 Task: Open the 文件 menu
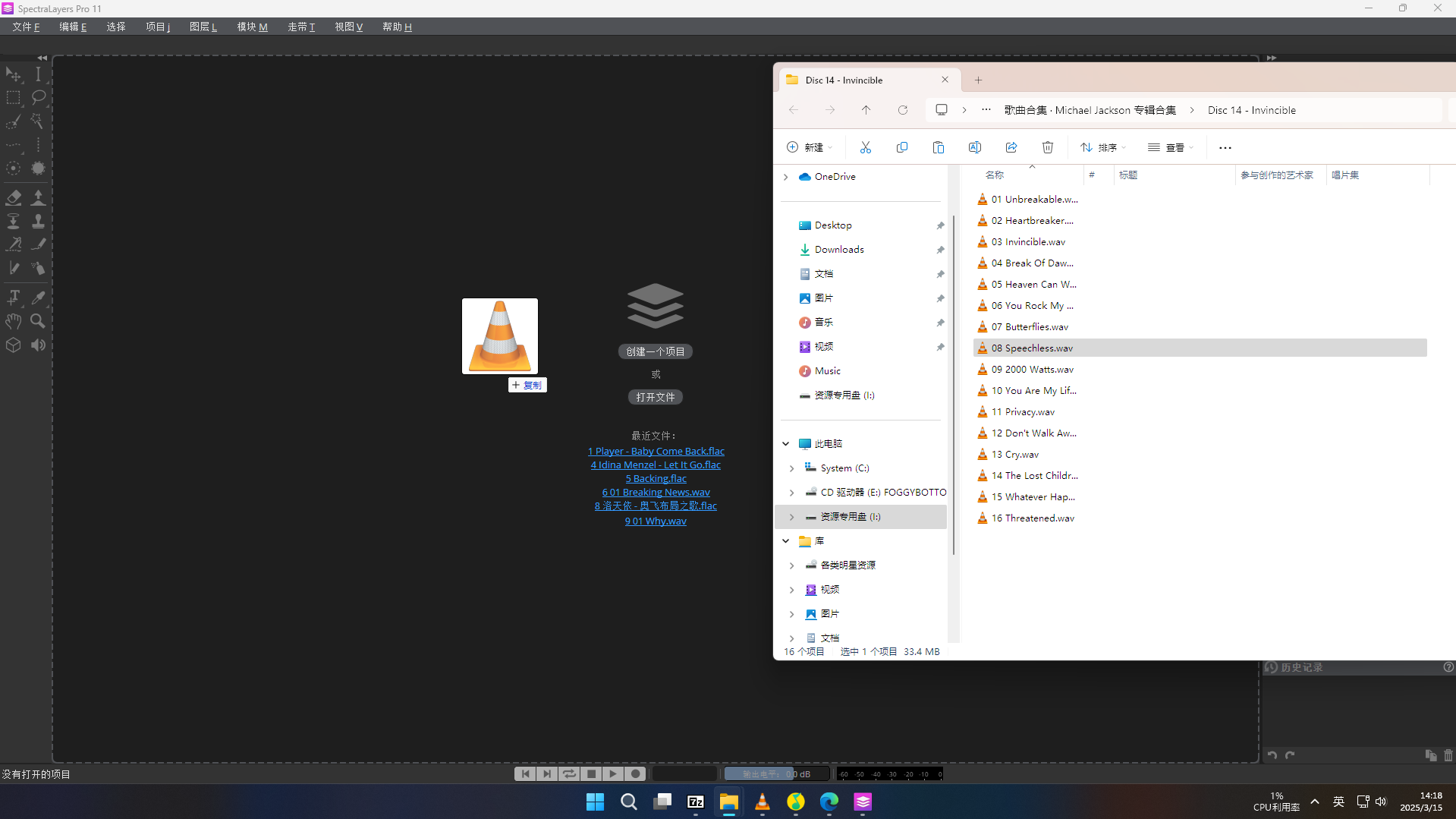26,27
